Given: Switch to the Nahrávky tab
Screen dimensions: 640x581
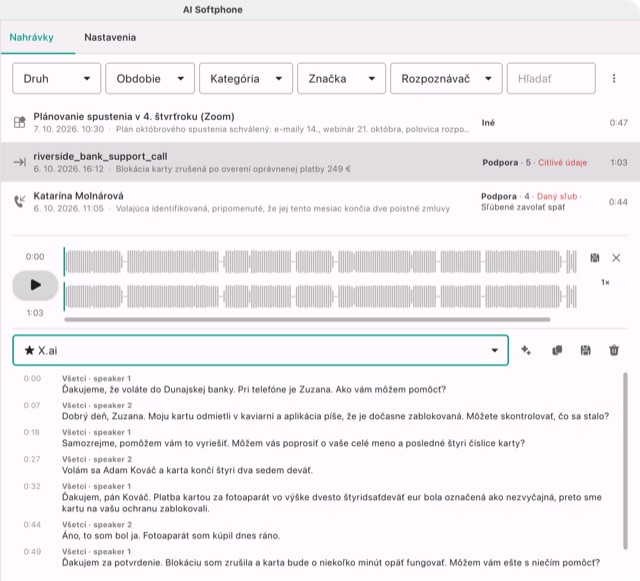Looking at the screenshot, I should pos(31,38).
